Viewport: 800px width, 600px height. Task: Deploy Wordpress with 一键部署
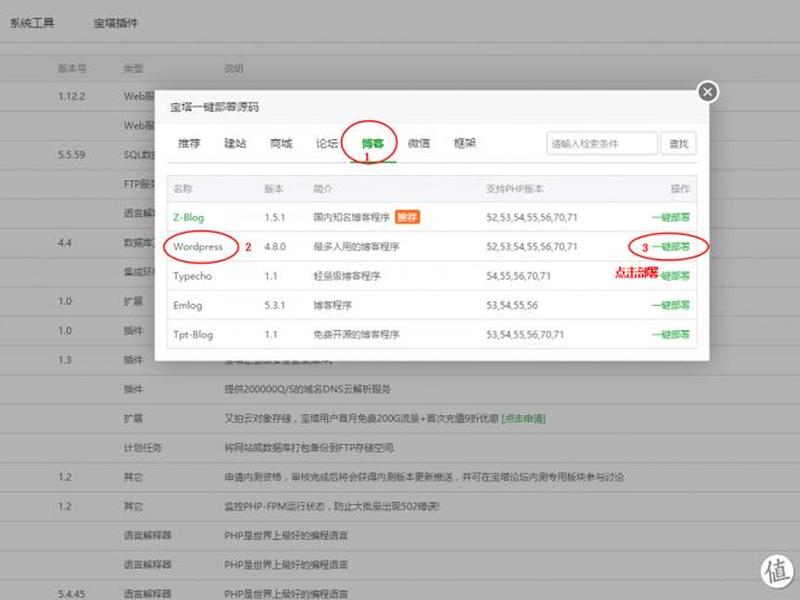671,247
